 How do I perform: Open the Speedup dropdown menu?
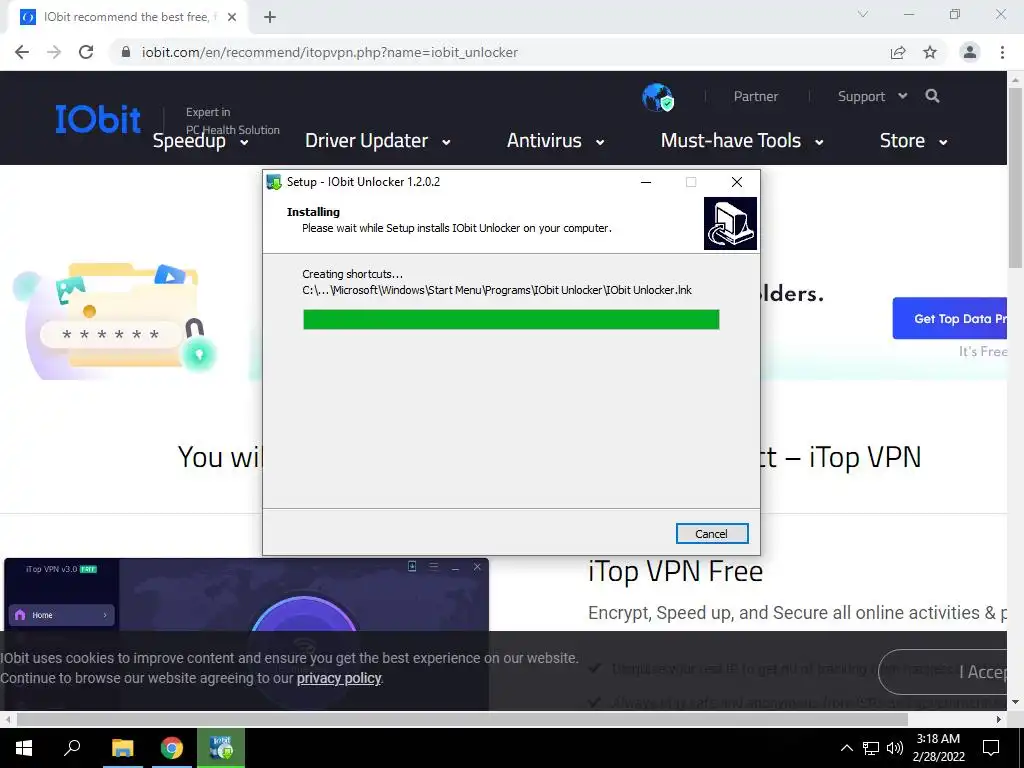pos(200,141)
